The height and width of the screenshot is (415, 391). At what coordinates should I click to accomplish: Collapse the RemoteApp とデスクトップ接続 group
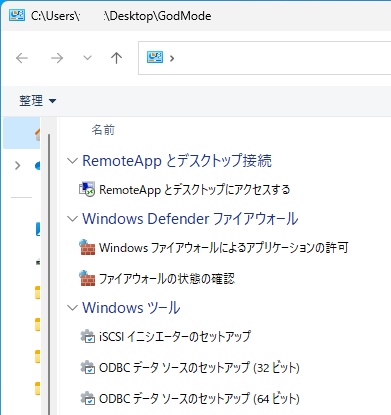(x=72, y=161)
